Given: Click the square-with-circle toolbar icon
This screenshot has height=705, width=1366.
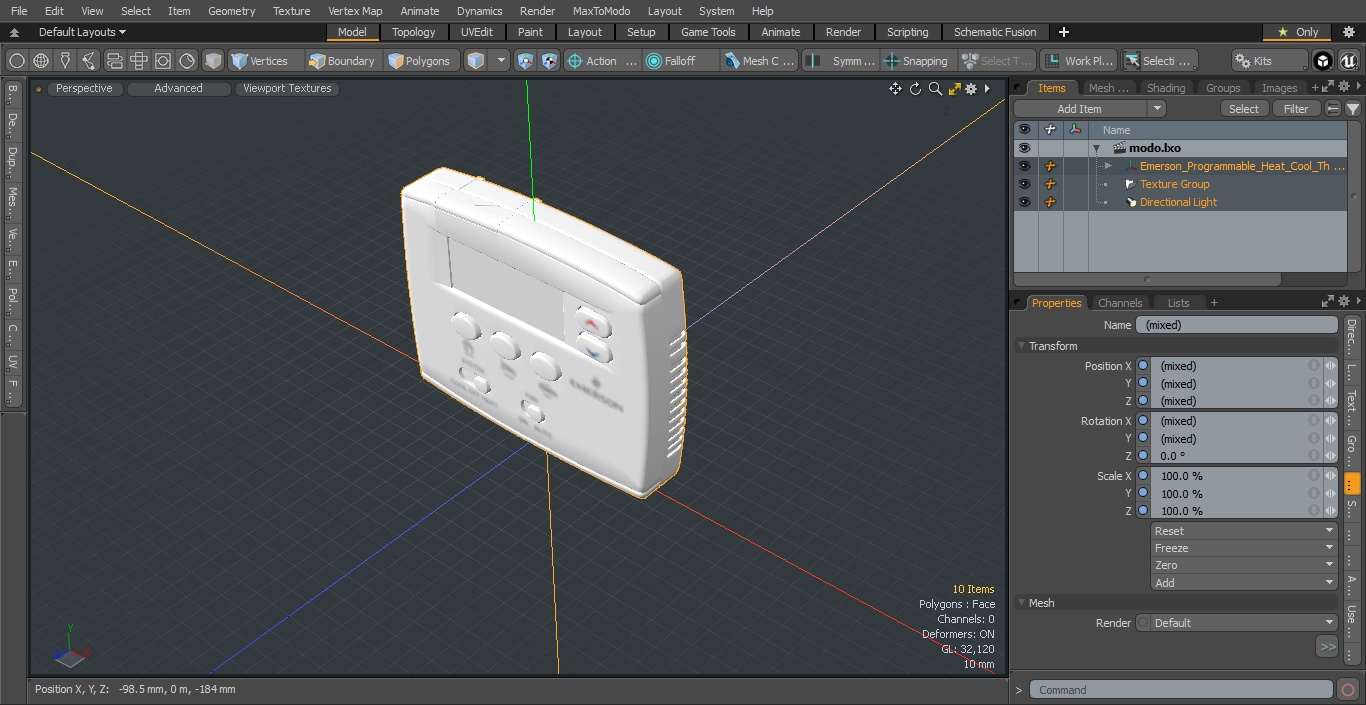Looking at the screenshot, I should [163, 61].
